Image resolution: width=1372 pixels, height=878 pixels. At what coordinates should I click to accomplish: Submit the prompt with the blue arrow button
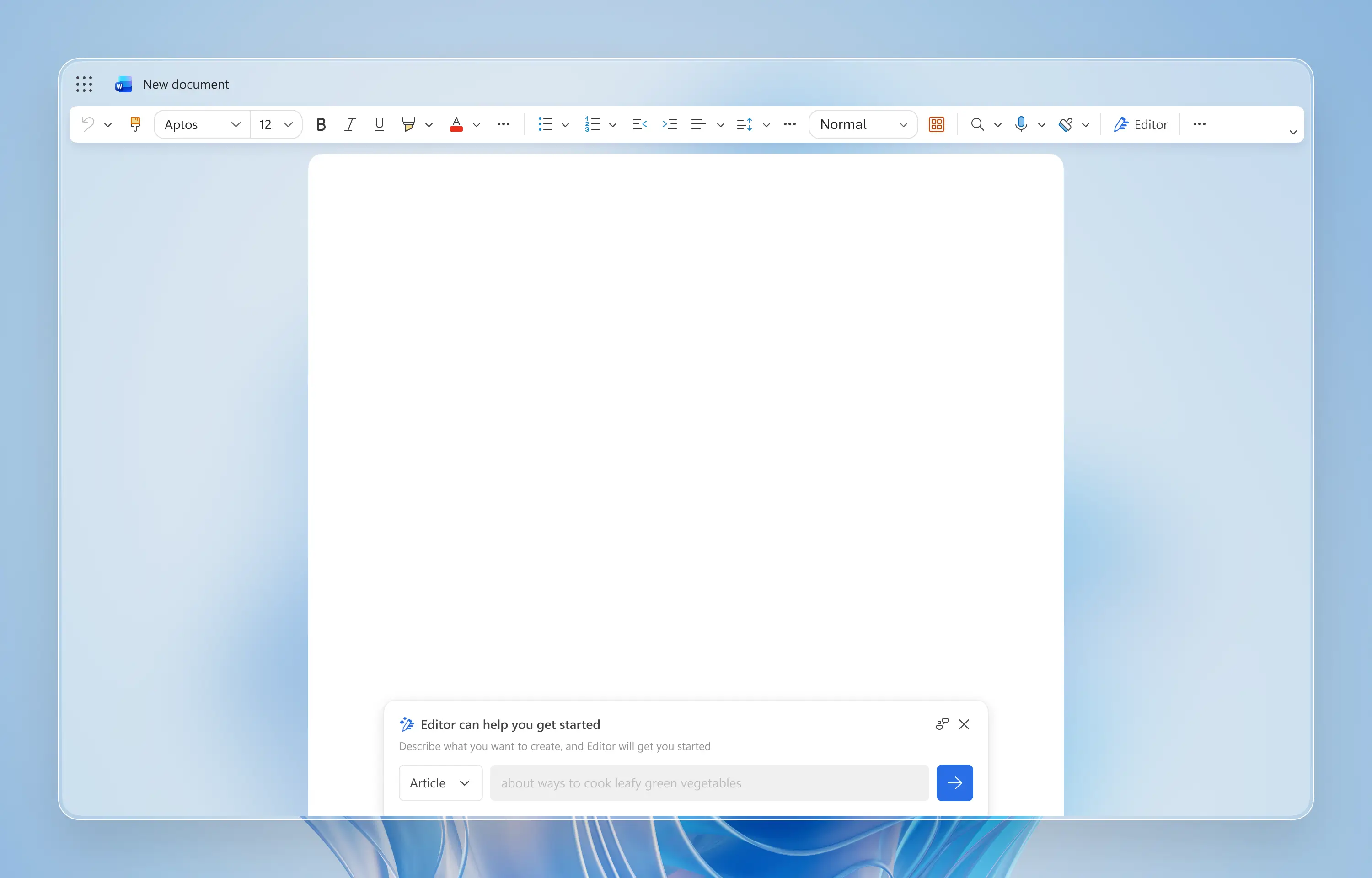click(x=954, y=783)
